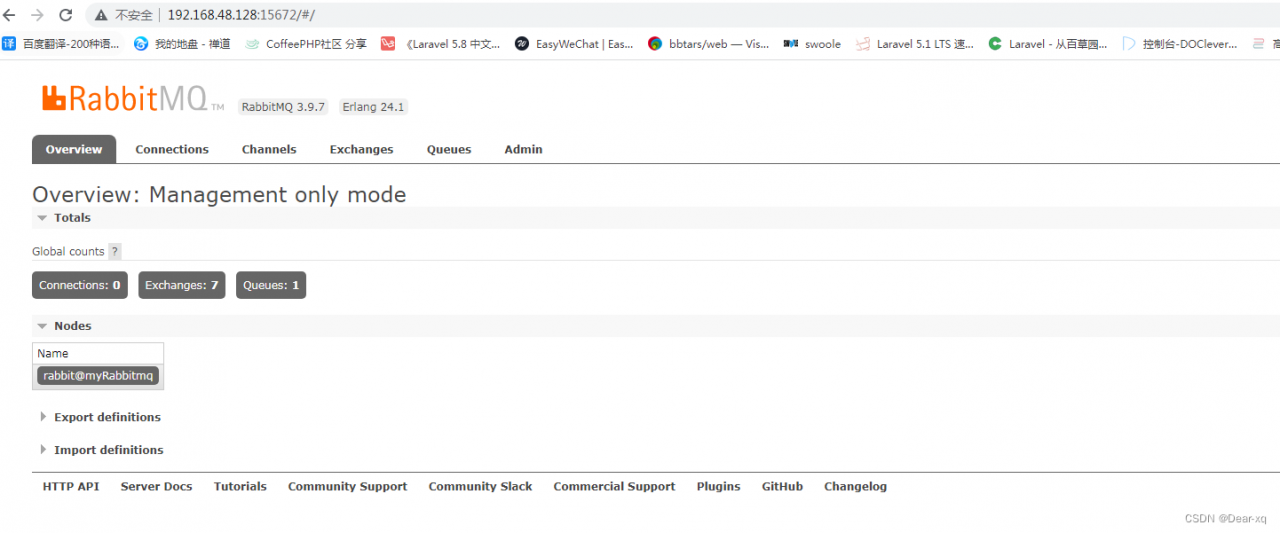Open the swoole bookmark

(812, 44)
